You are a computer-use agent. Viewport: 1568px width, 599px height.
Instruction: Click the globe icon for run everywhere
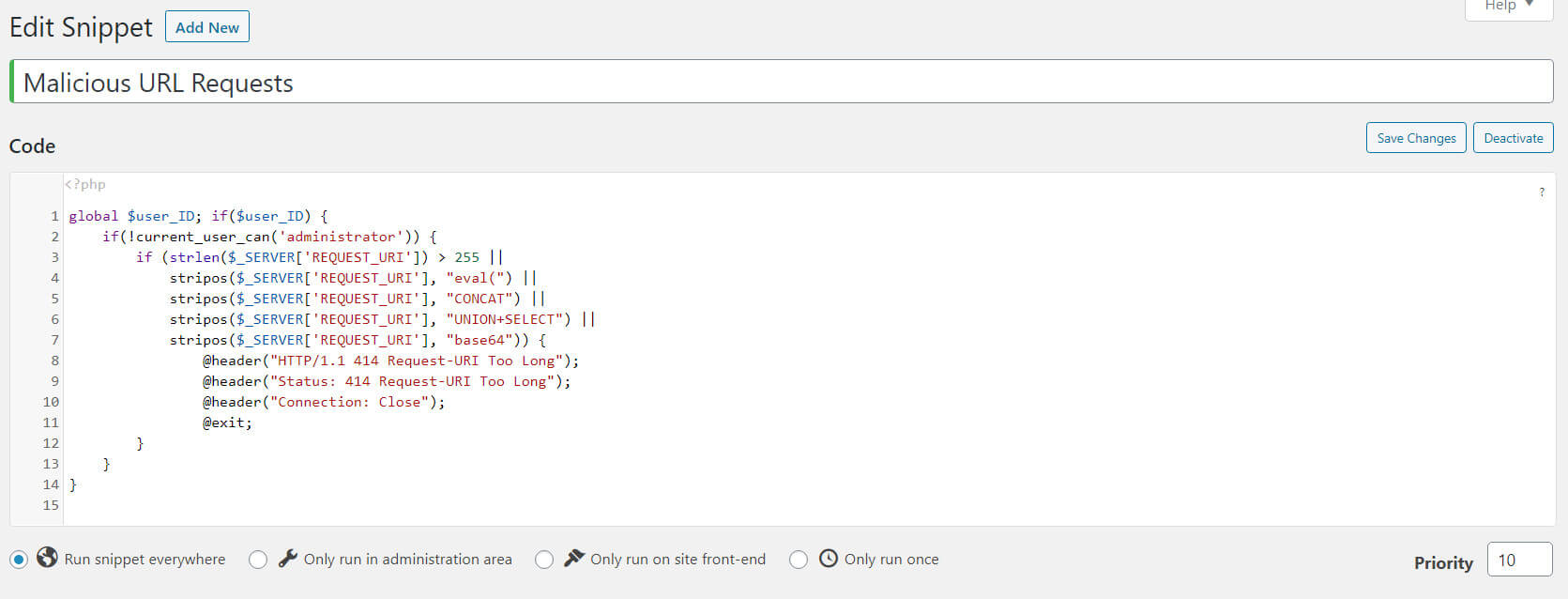click(x=47, y=558)
